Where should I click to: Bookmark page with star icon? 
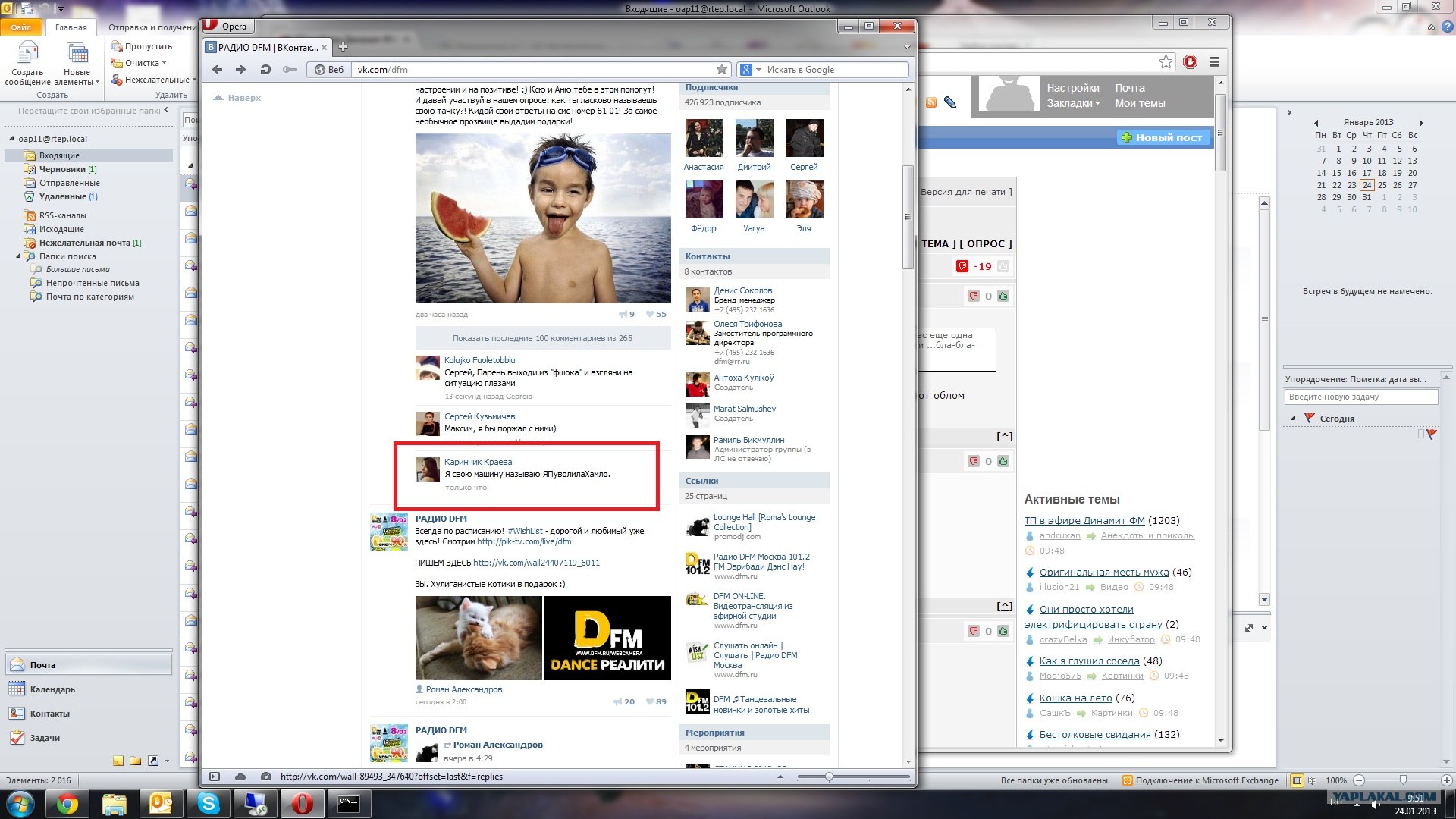point(722,70)
